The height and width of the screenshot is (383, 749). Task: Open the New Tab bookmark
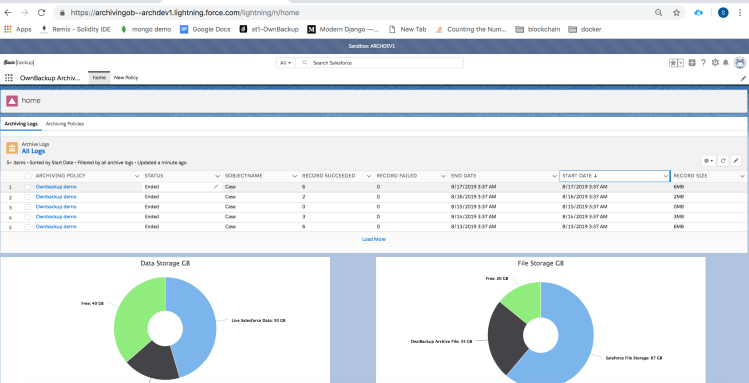tap(407, 29)
